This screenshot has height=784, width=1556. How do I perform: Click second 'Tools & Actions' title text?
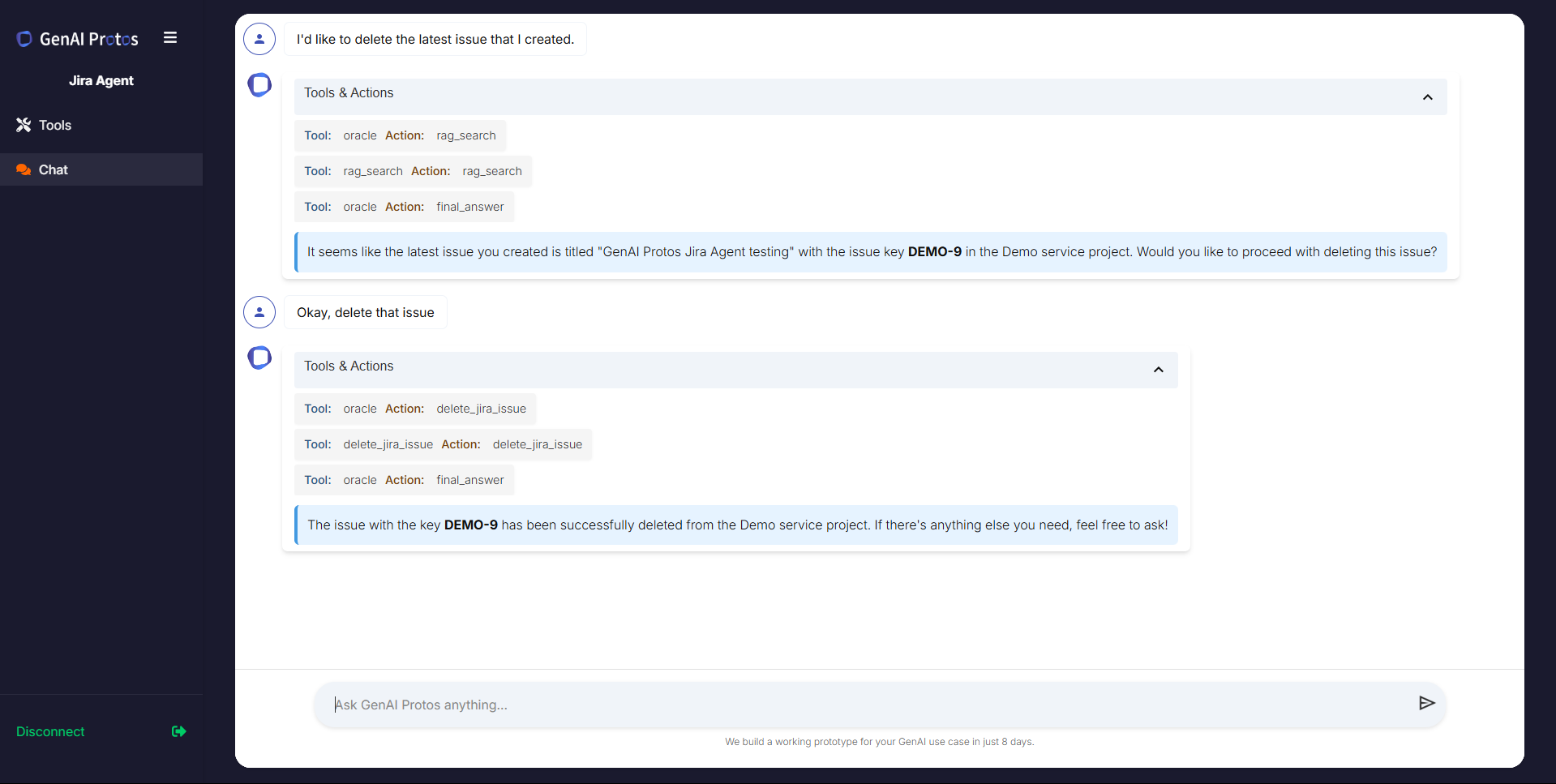[x=349, y=366]
